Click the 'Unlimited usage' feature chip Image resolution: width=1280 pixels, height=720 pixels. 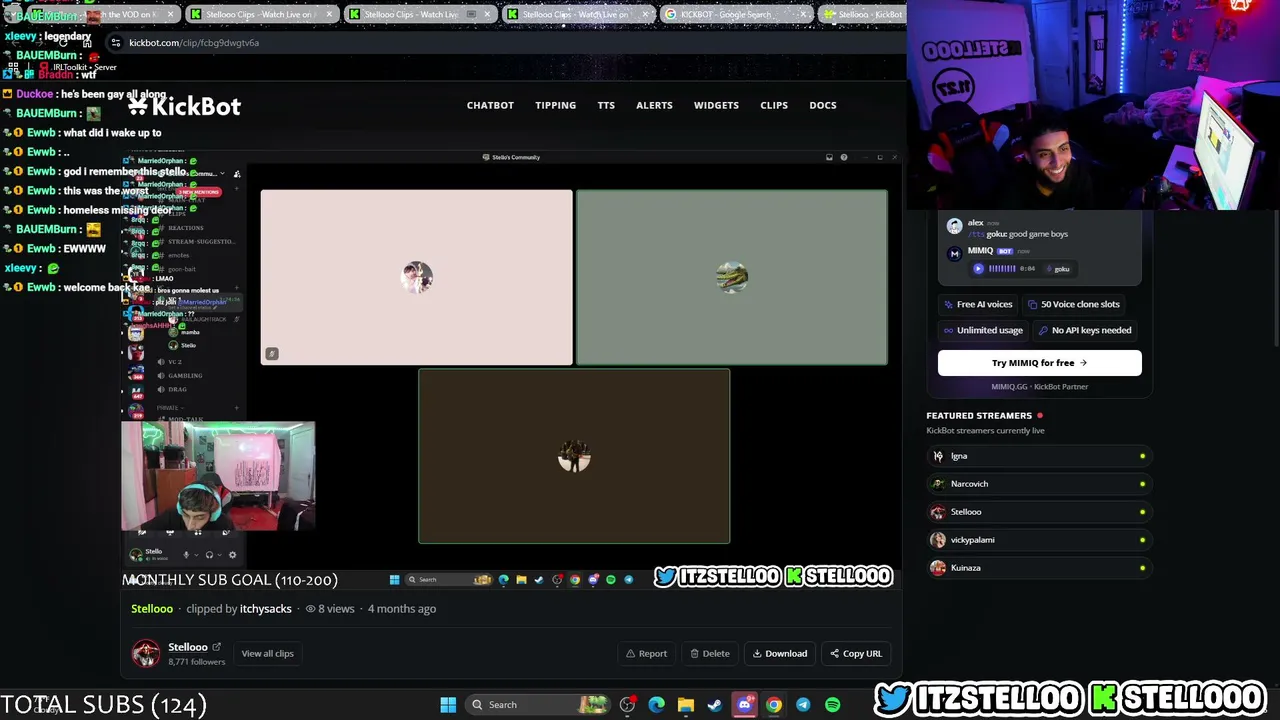coord(983,330)
